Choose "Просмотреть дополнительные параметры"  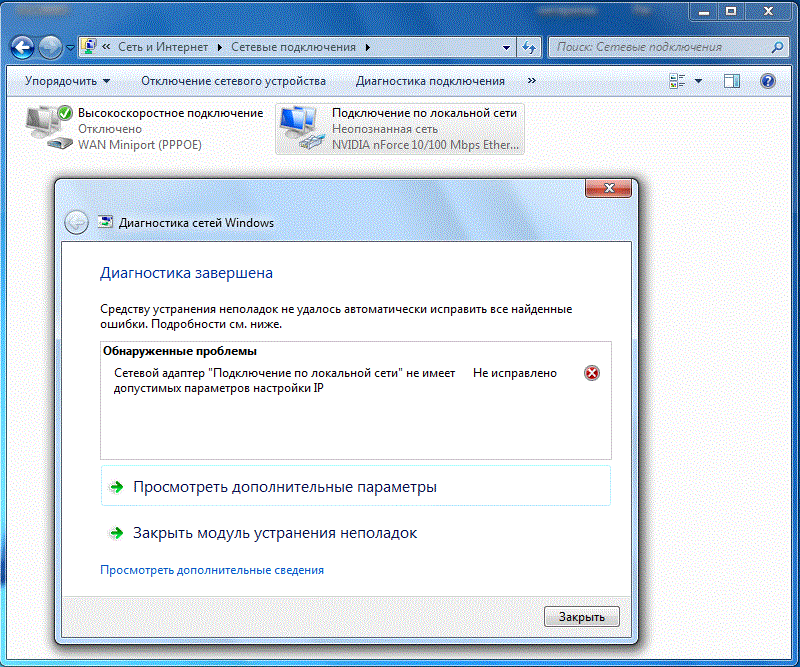356,486
